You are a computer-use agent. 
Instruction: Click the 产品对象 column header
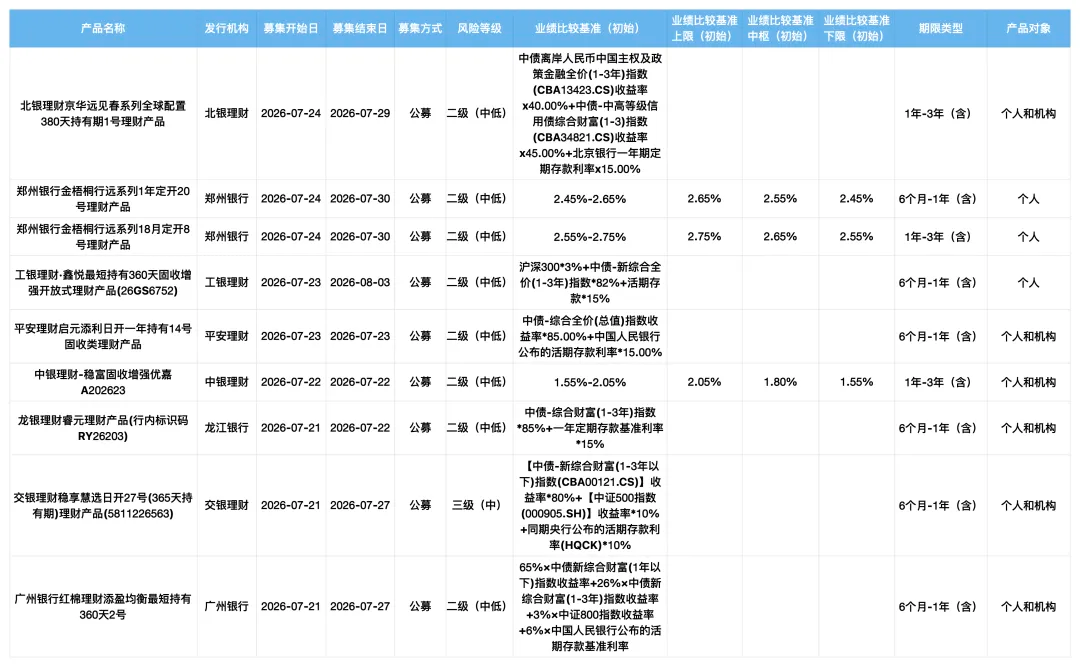tap(1028, 28)
